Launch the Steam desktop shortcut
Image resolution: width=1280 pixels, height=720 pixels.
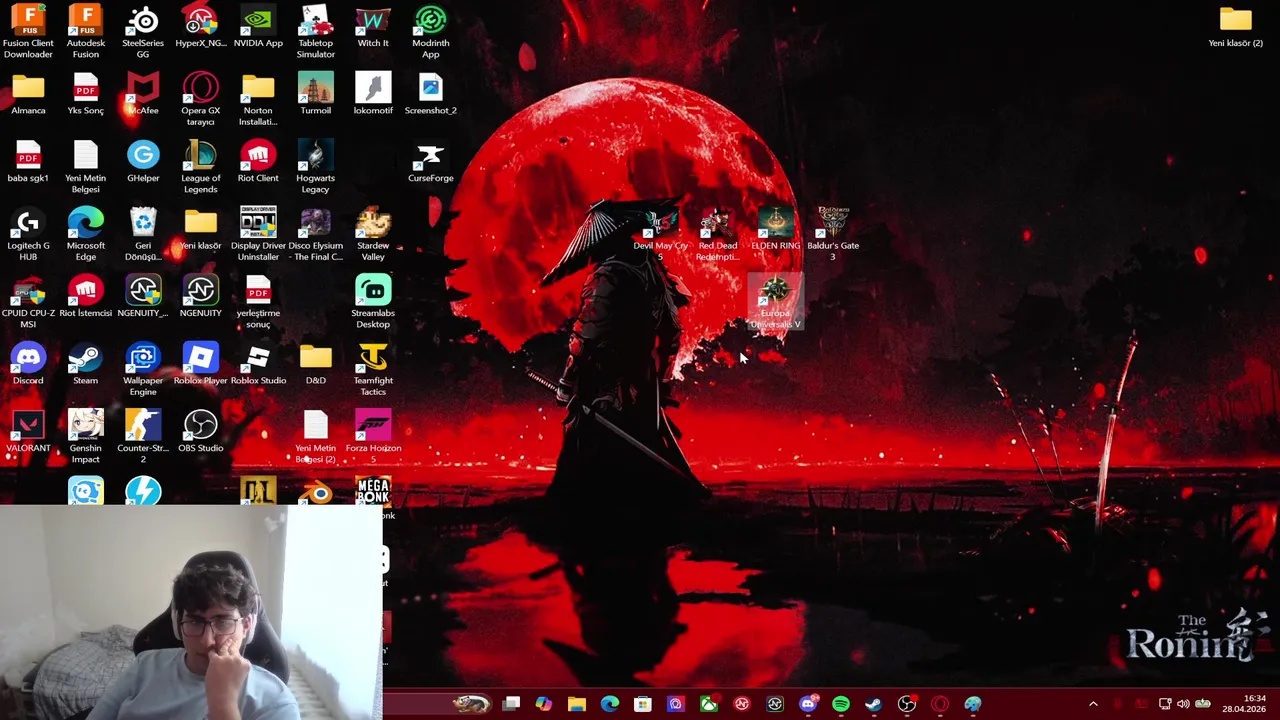tap(86, 364)
